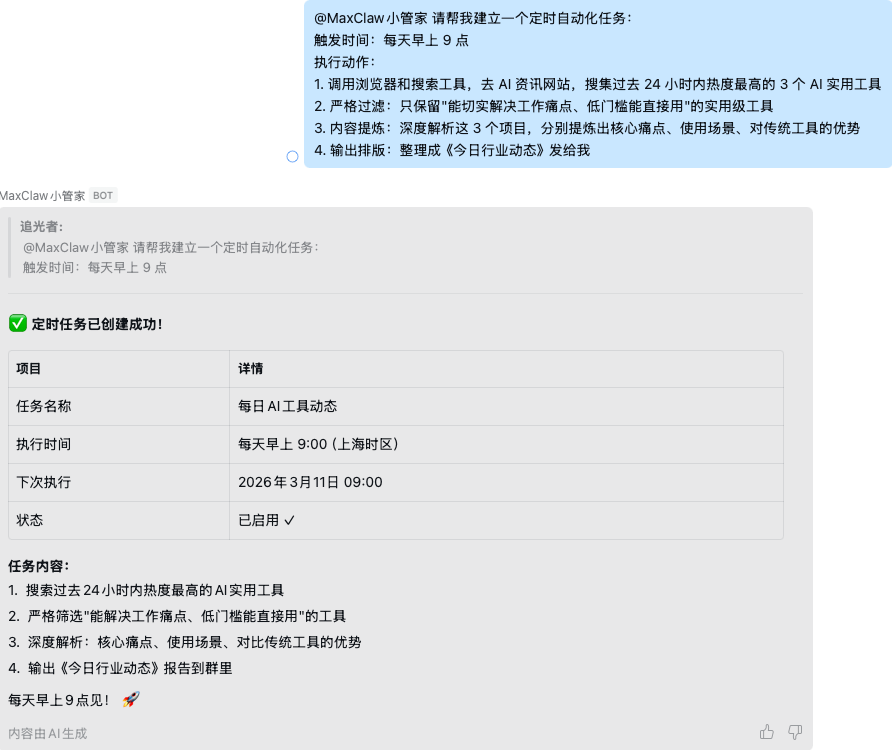Click the green checkmark success emoji
This screenshot has height=750, width=892.
(18, 322)
